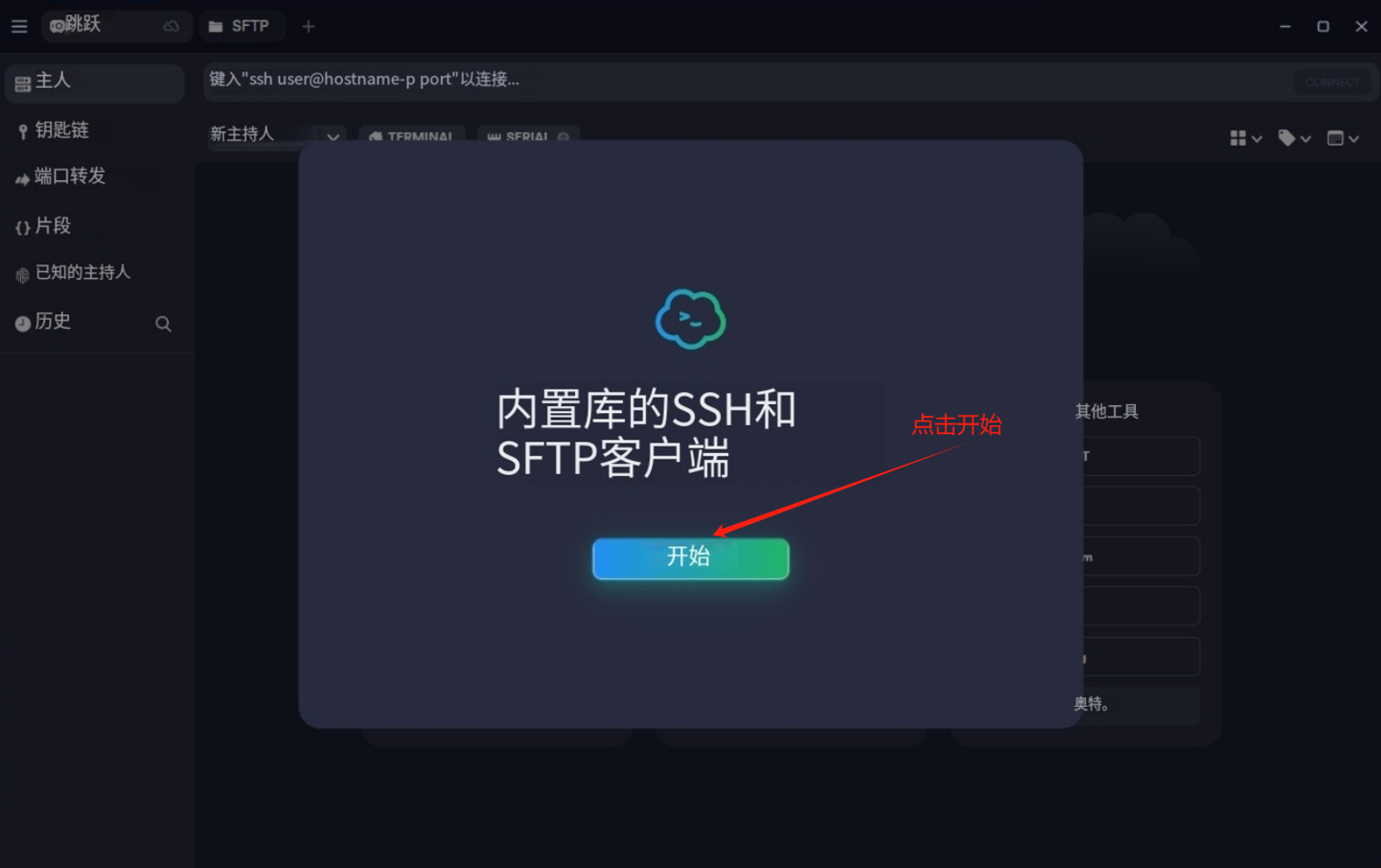The image size is (1381, 868).
Task: Click the CONNECT button
Action: [x=1332, y=82]
